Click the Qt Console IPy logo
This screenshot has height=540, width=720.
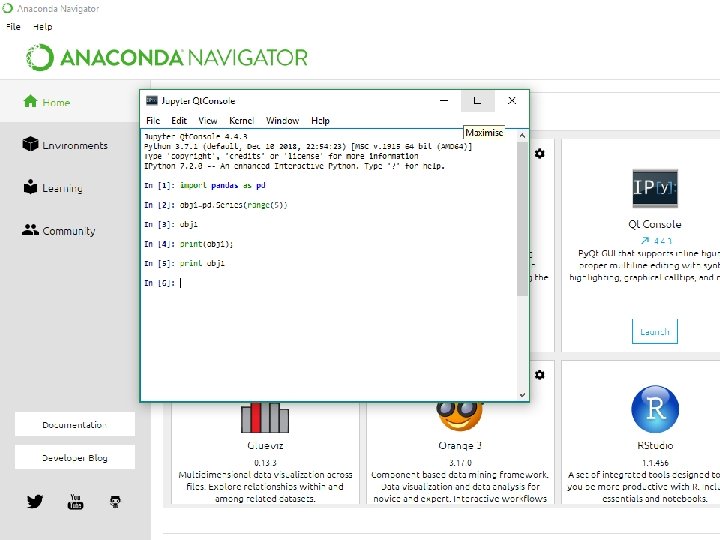point(655,188)
